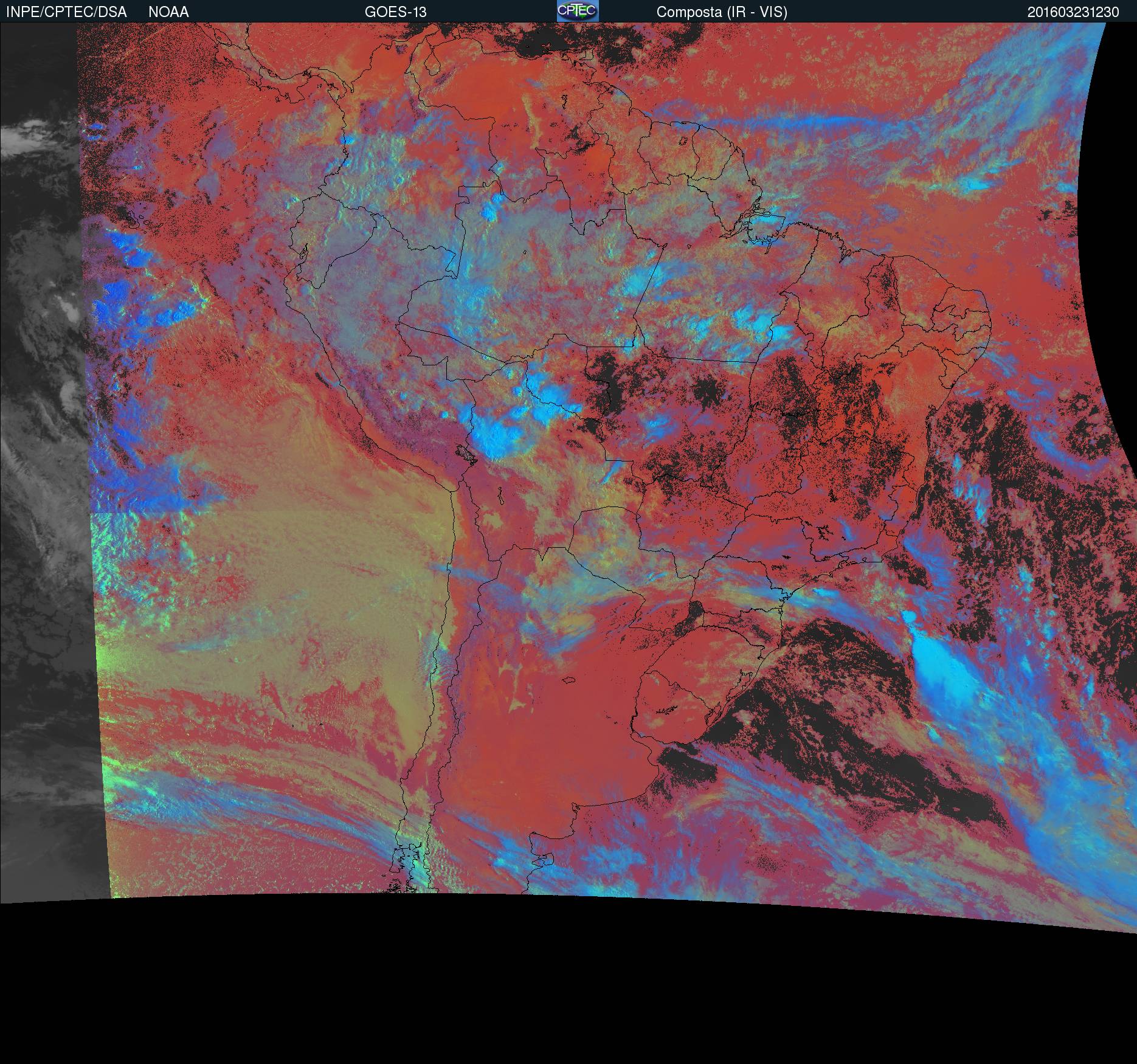Click the 201603231230 timestamp
1137x1064 pixels.
click(1073, 12)
